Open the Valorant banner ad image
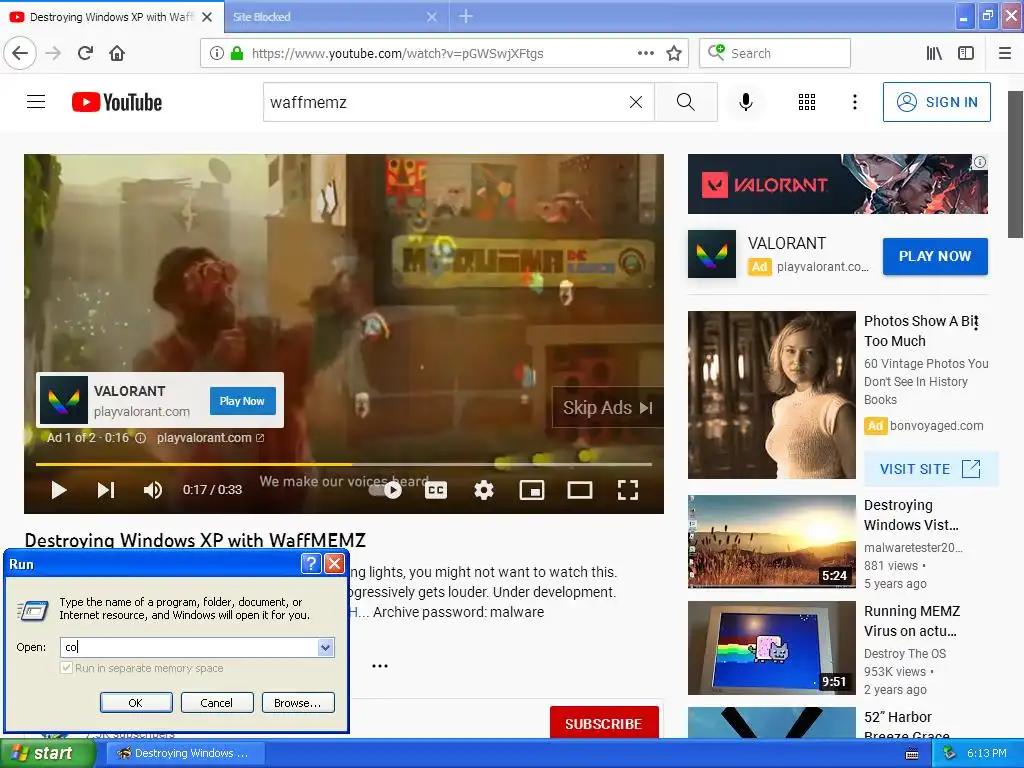The width and height of the screenshot is (1024, 768). pyautogui.click(x=837, y=184)
